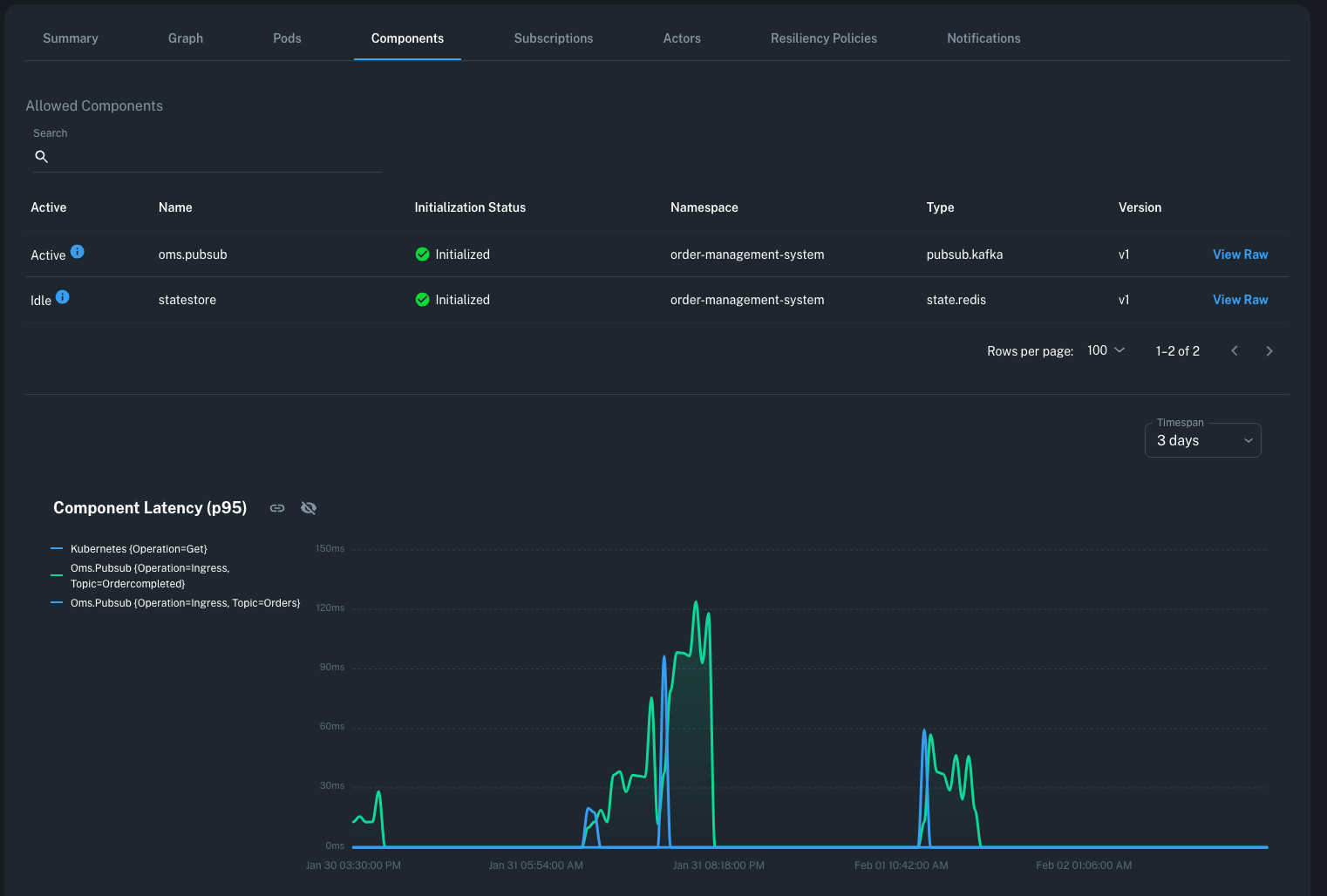Screen dimensions: 1327x896
Task: Select the oms.pubsub name cell
Action: point(193,255)
